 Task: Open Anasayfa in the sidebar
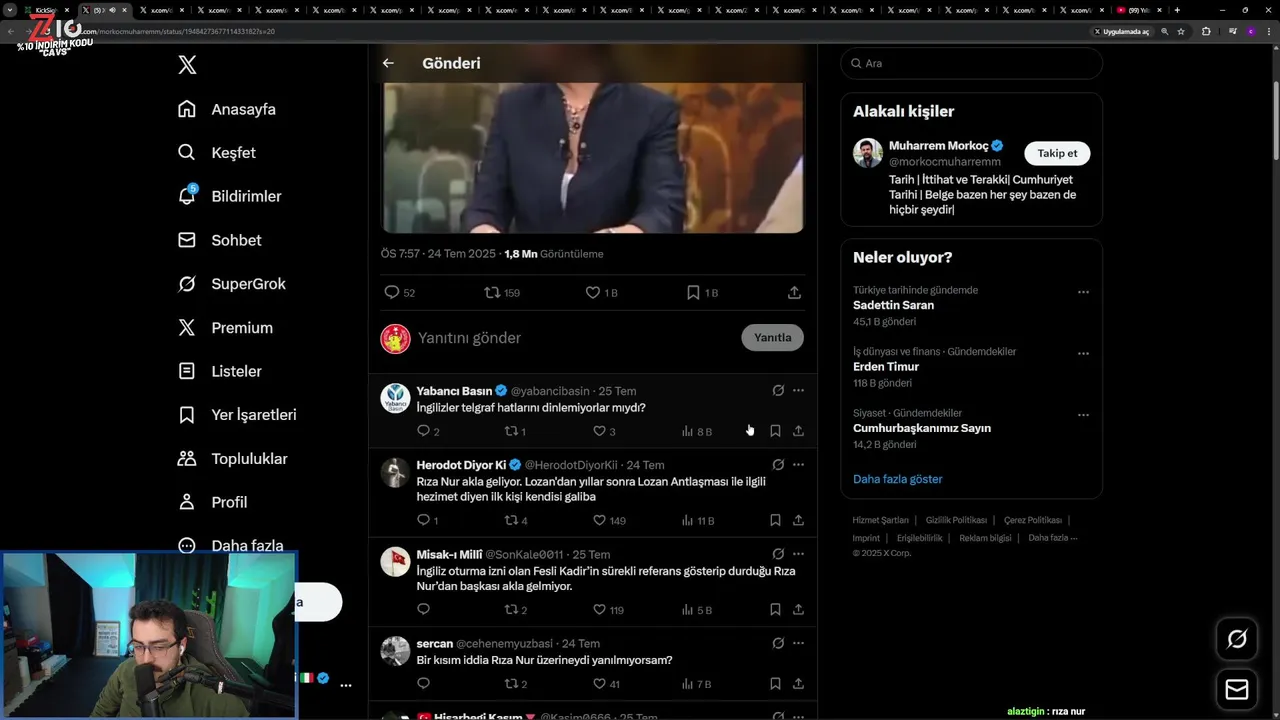click(x=226, y=109)
